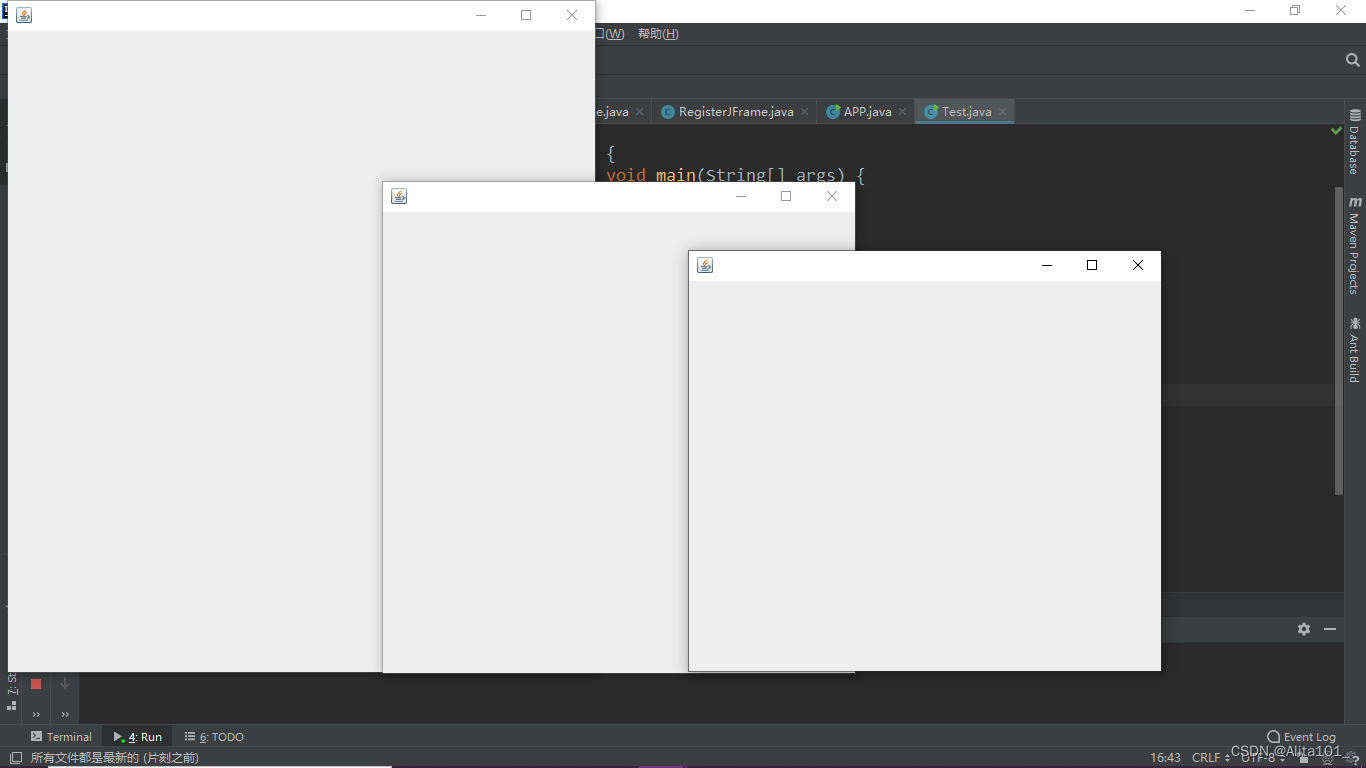
Task: Click the Test.java runnable class icon
Action: click(931, 112)
